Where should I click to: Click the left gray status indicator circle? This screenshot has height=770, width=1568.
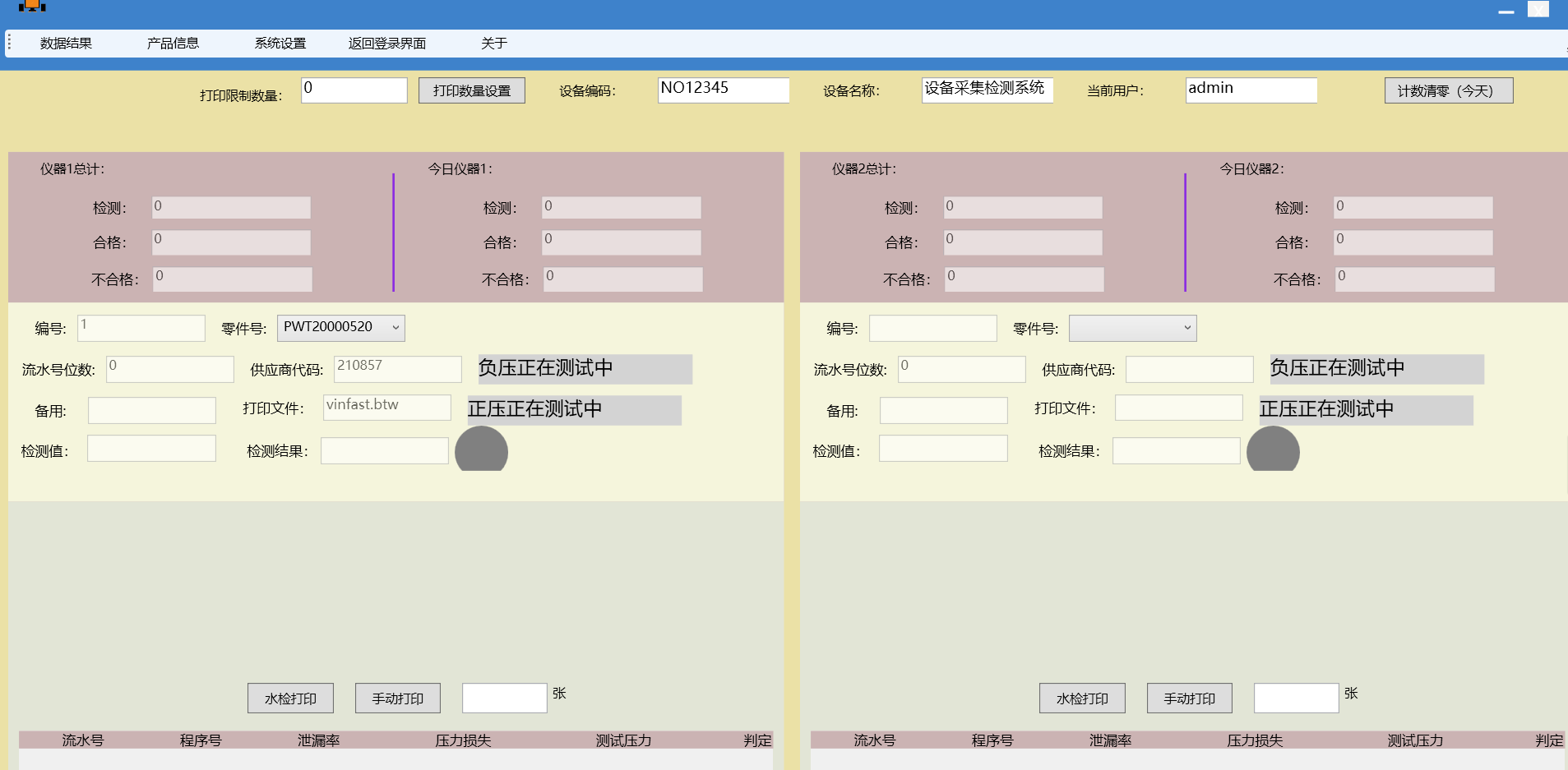[482, 450]
